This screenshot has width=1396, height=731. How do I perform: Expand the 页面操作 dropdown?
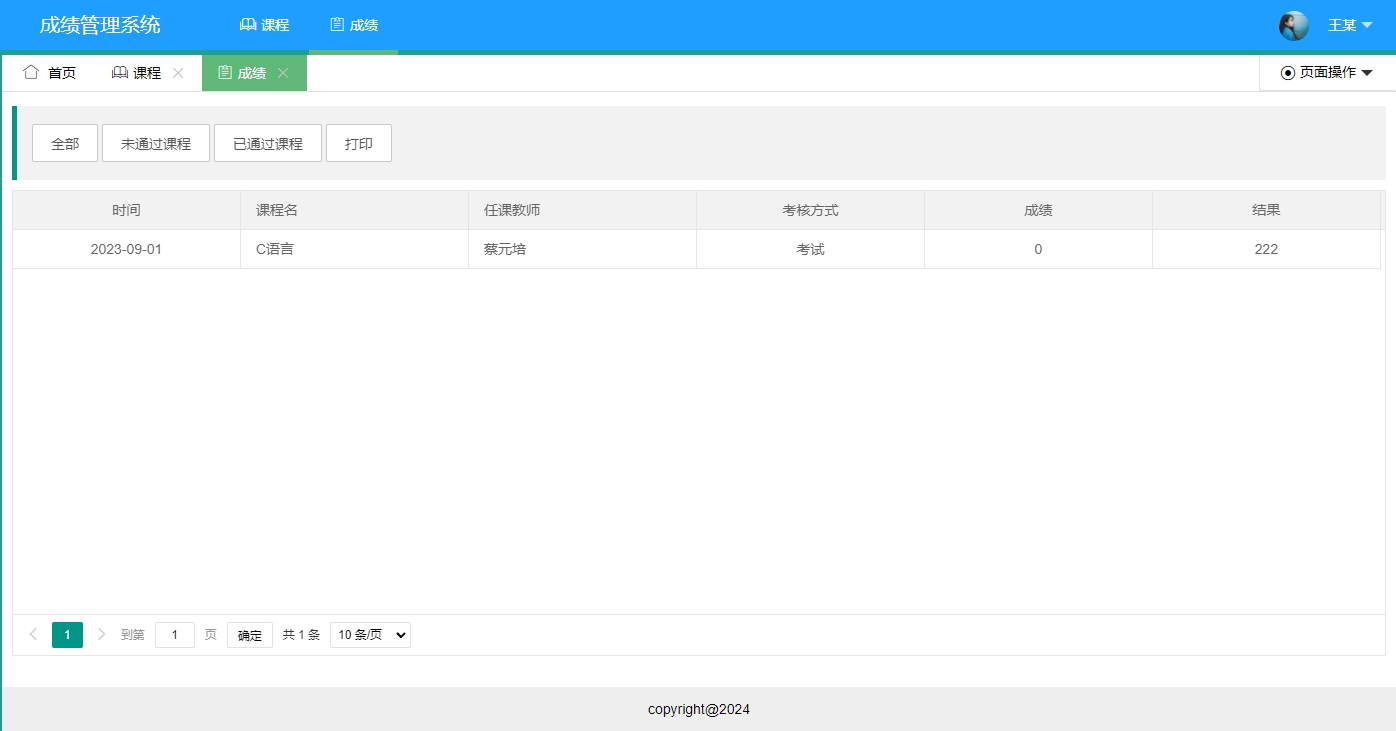pos(1330,71)
